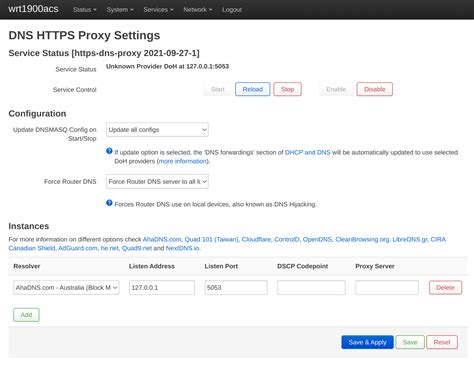Screen dimensions: 474x367
Task: Expand the Force Router DNS dropdown
Action: coord(157,182)
